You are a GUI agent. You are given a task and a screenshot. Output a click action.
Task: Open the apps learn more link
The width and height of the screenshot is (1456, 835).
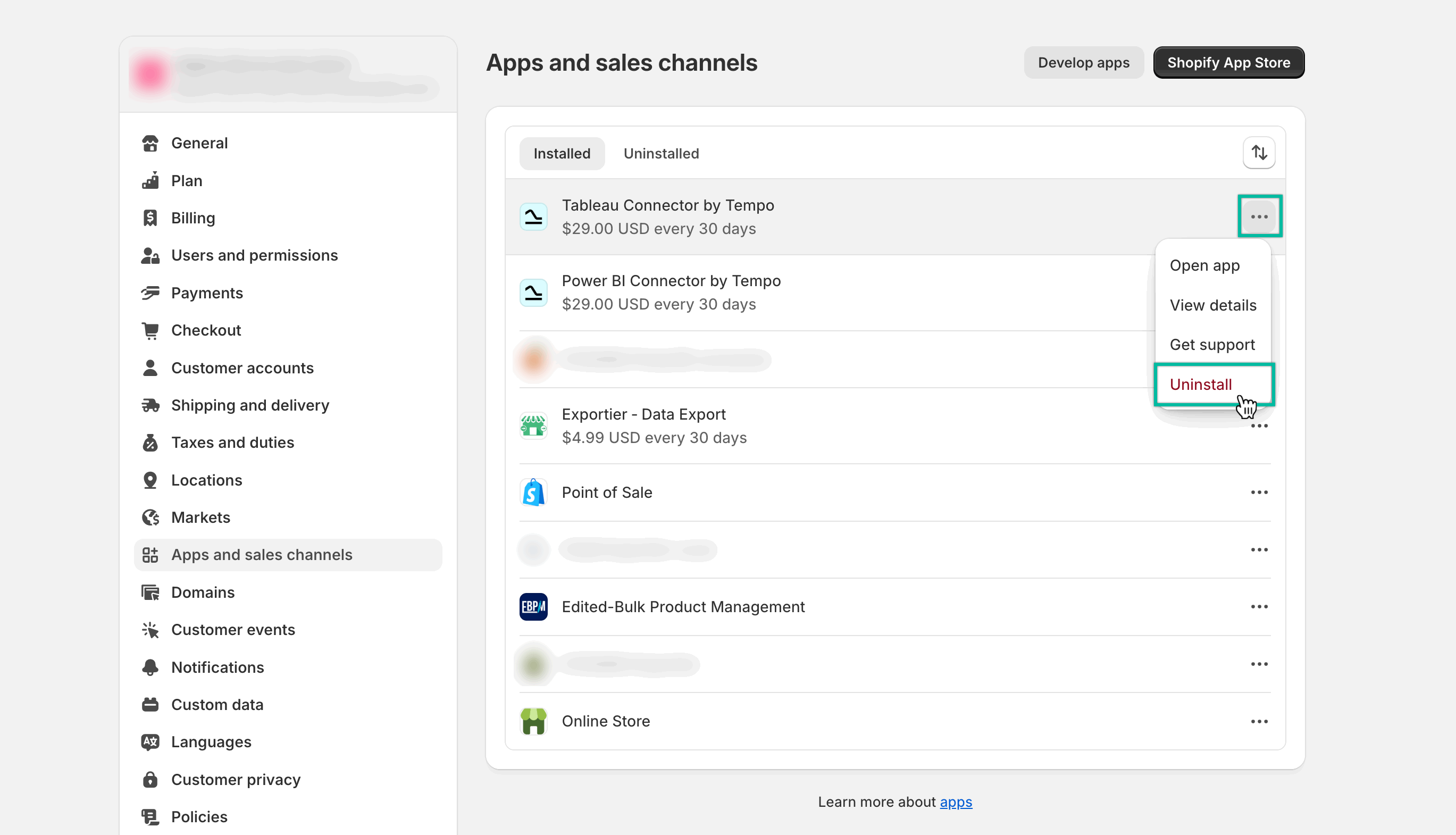click(x=956, y=801)
